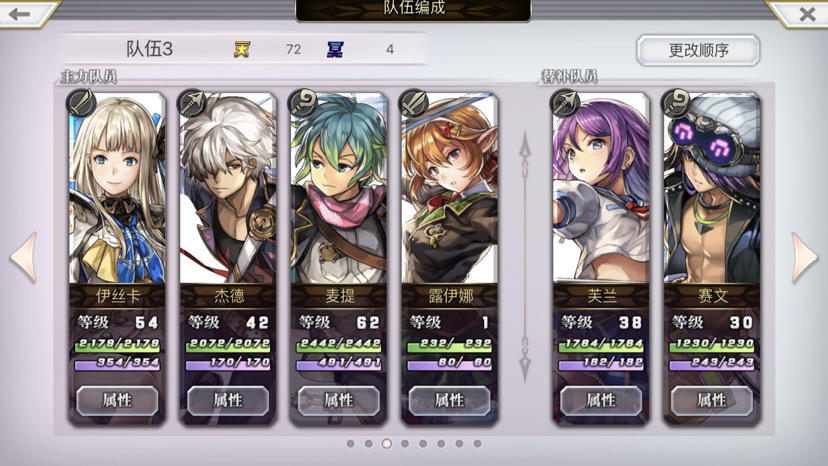Close the team formation screen
Screen dimensions: 828x466
pyautogui.click(x=807, y=14)
